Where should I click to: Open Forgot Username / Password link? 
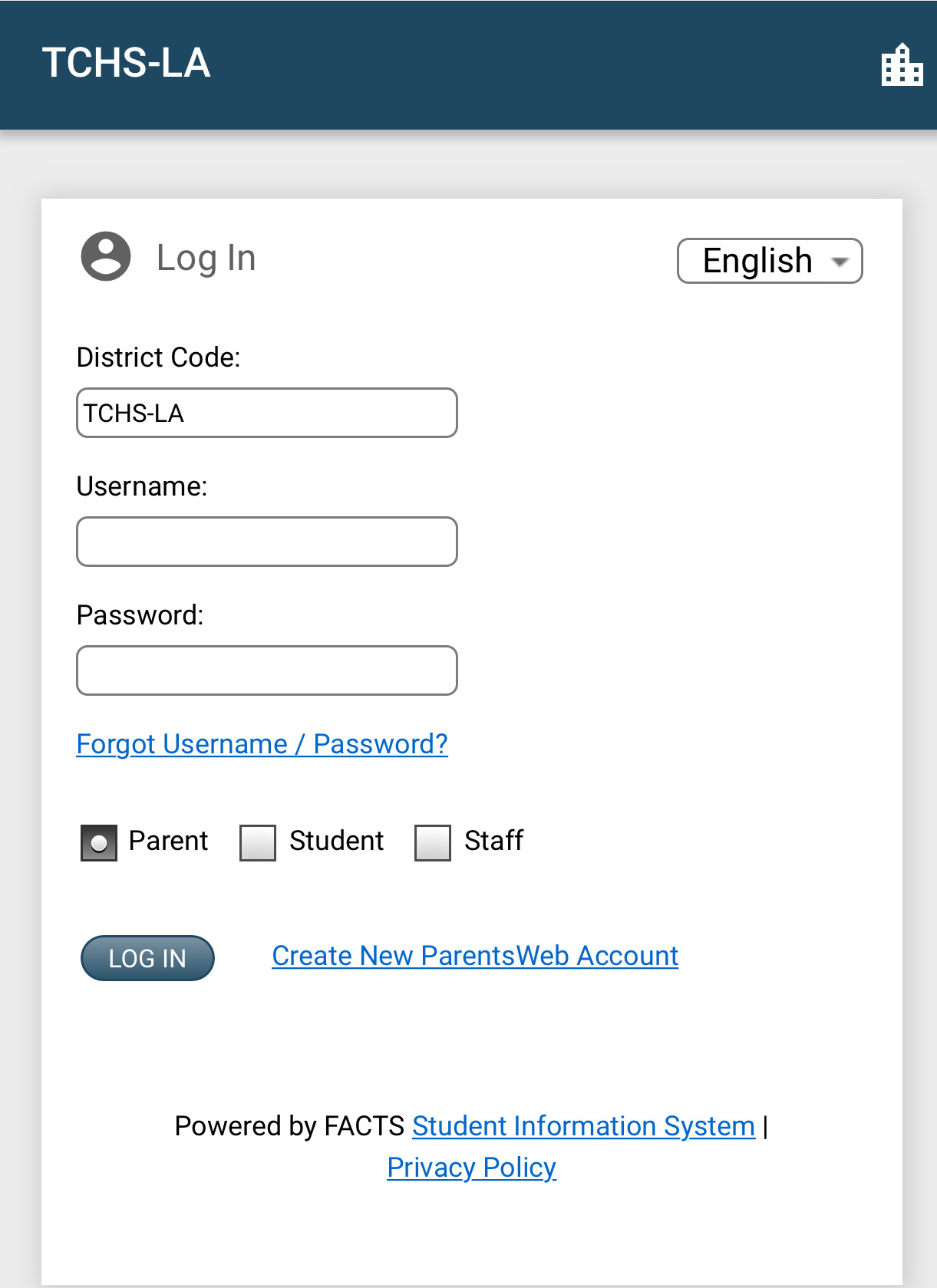262,743
